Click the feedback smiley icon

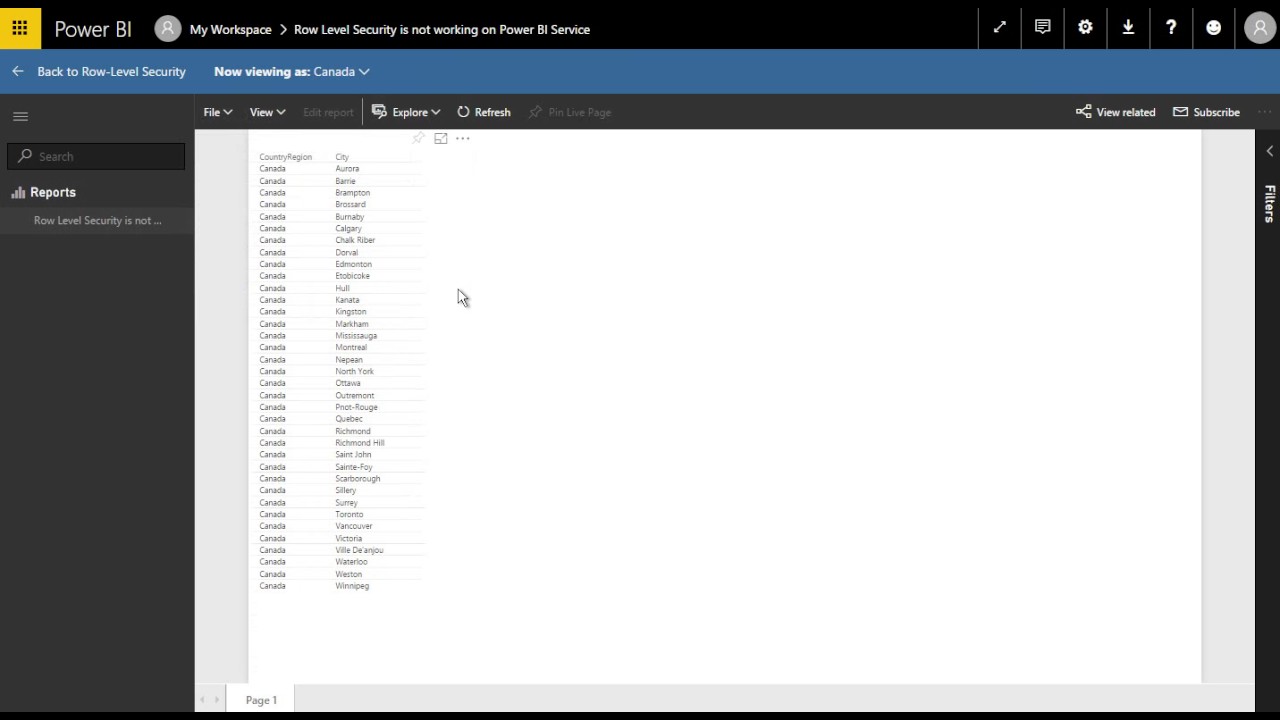[1213, 28]
